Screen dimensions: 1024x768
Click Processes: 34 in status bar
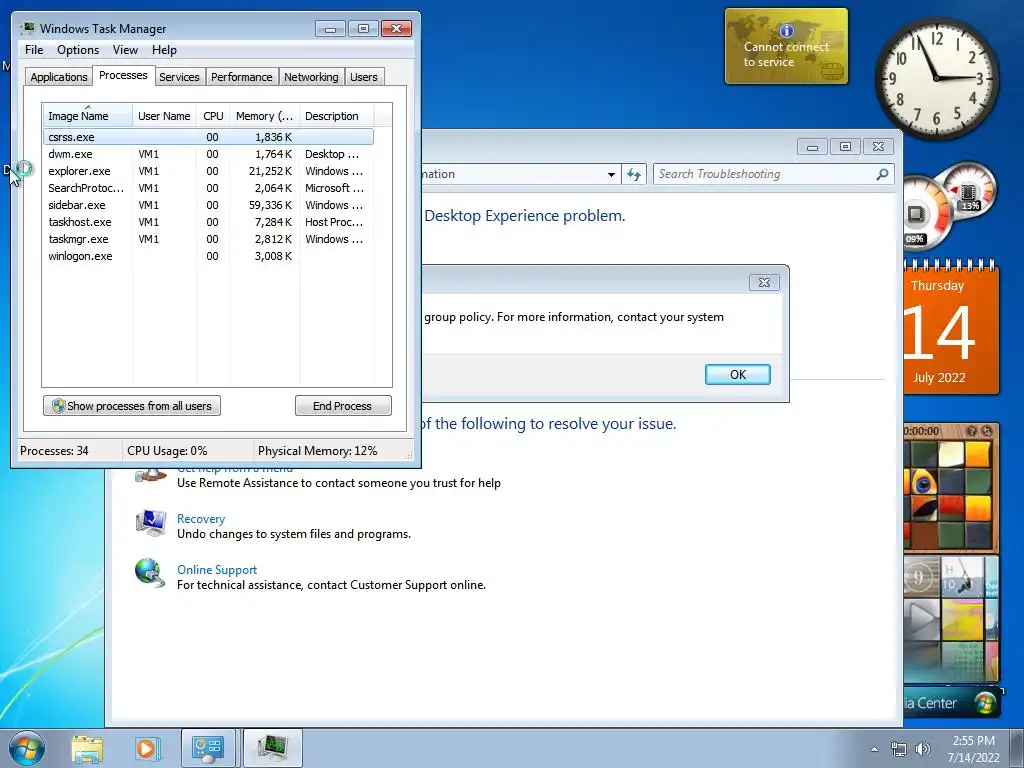click(54, 451)
